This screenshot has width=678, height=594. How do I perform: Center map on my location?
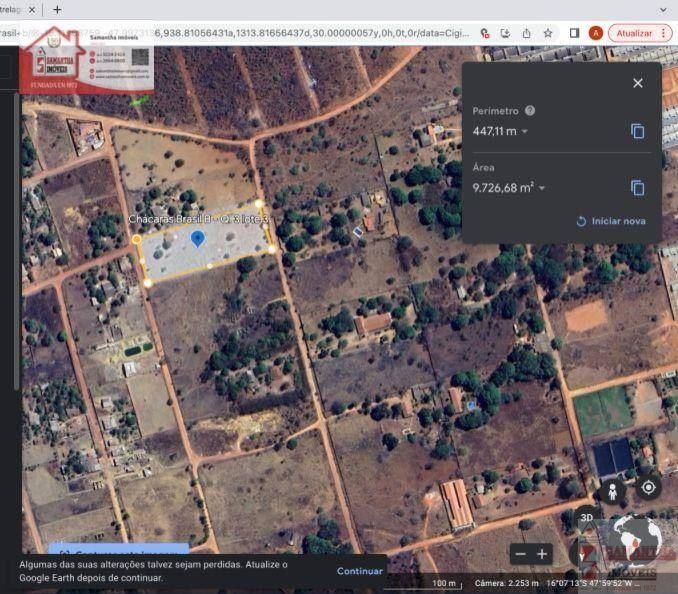click(649, 487)
